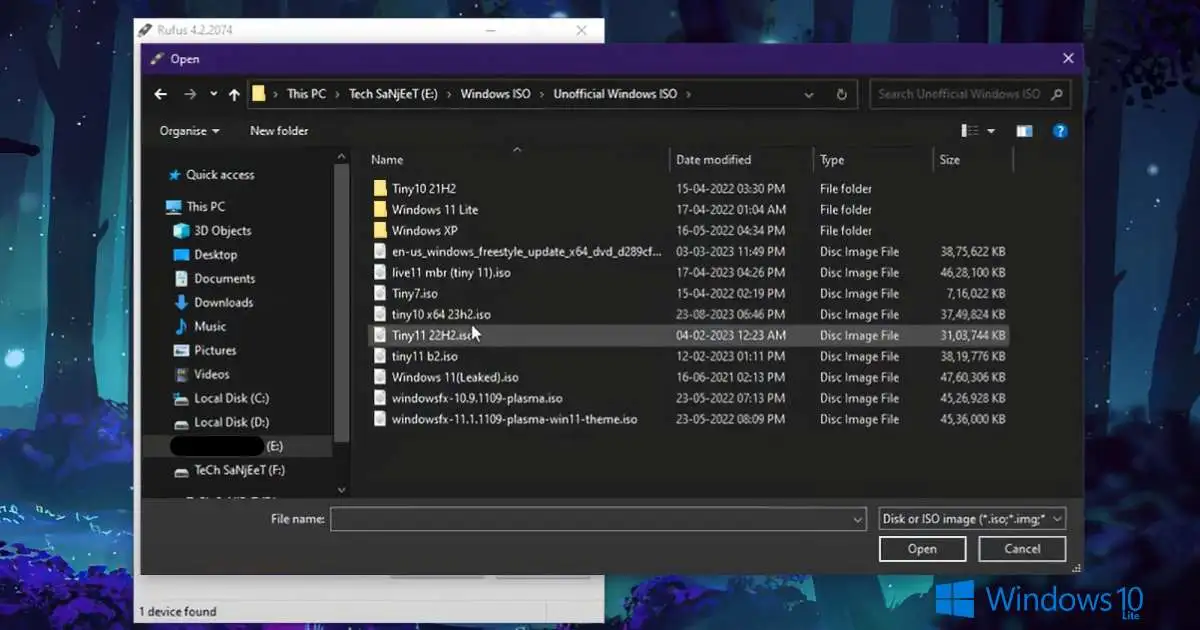Open Music in navigation pane
This screenshot has width=1200, height=630.
(x=210, y=327)
